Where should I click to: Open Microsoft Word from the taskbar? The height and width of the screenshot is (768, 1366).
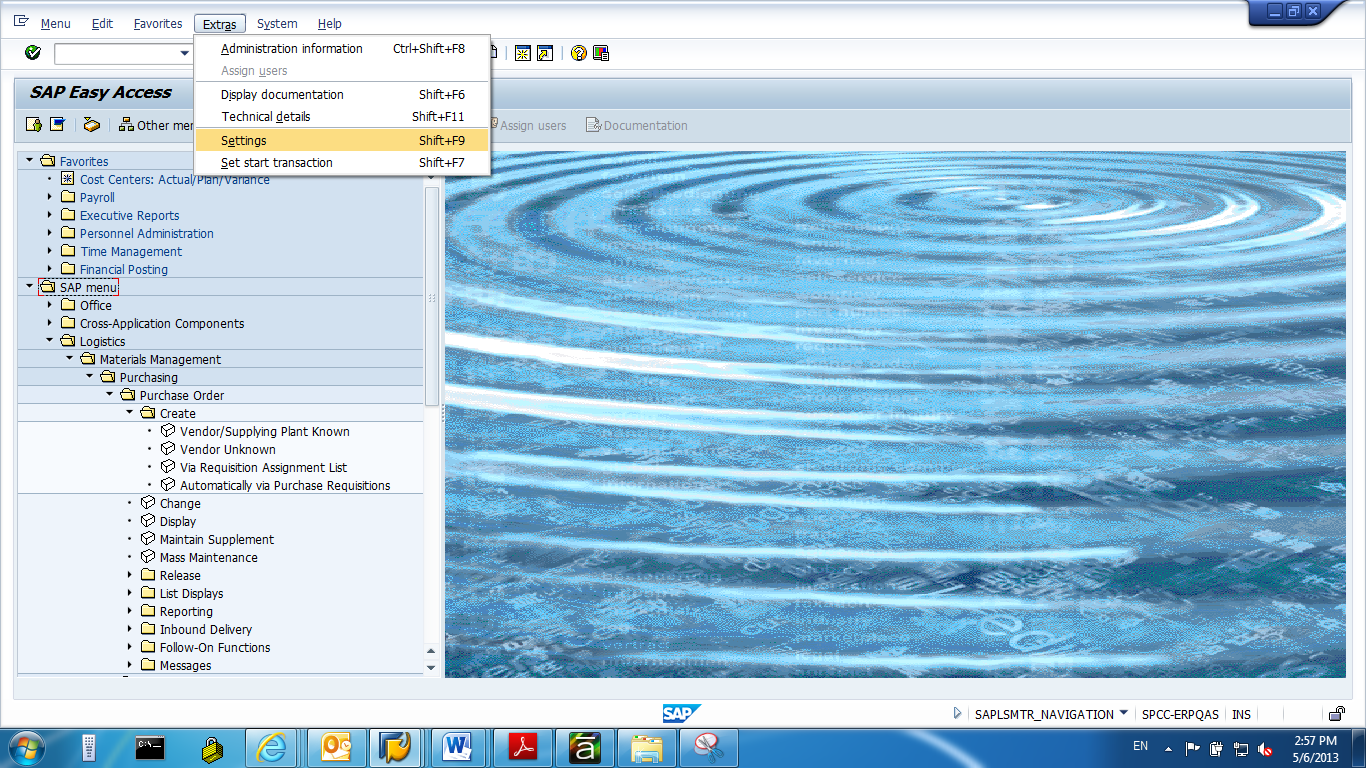458,747
